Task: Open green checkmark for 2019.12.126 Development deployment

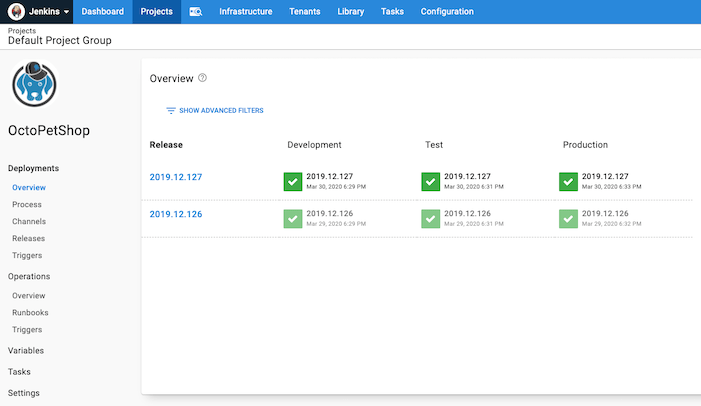Action: coord(293,219)
